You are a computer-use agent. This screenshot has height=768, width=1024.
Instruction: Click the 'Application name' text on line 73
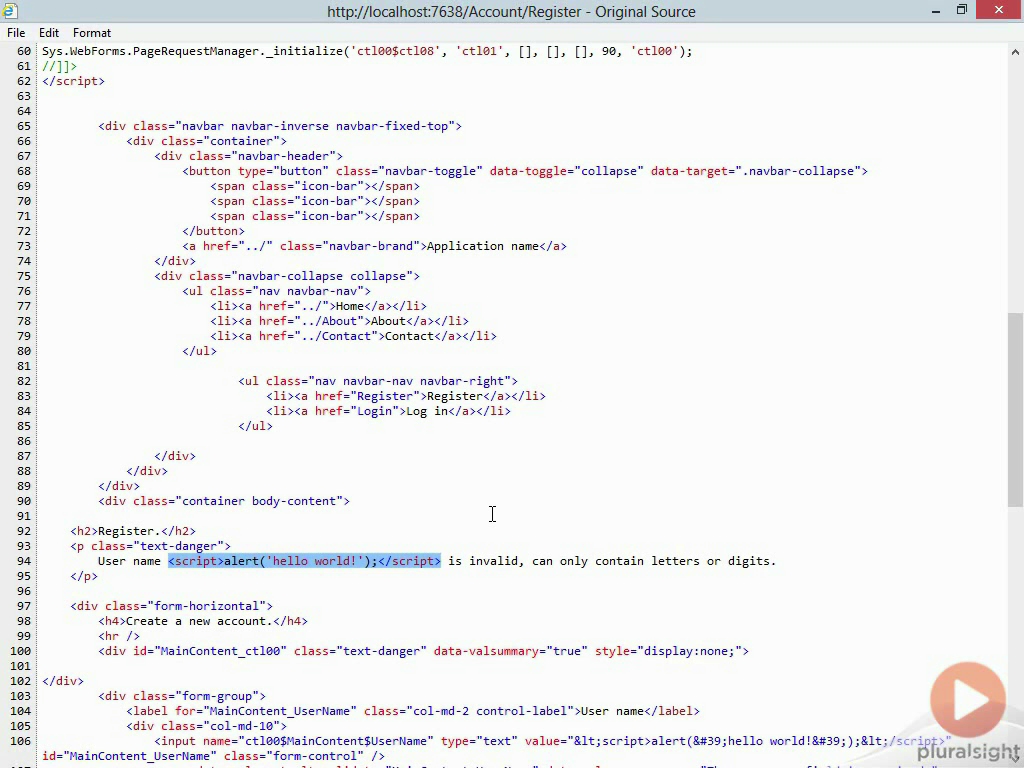[x=483, y=246]
